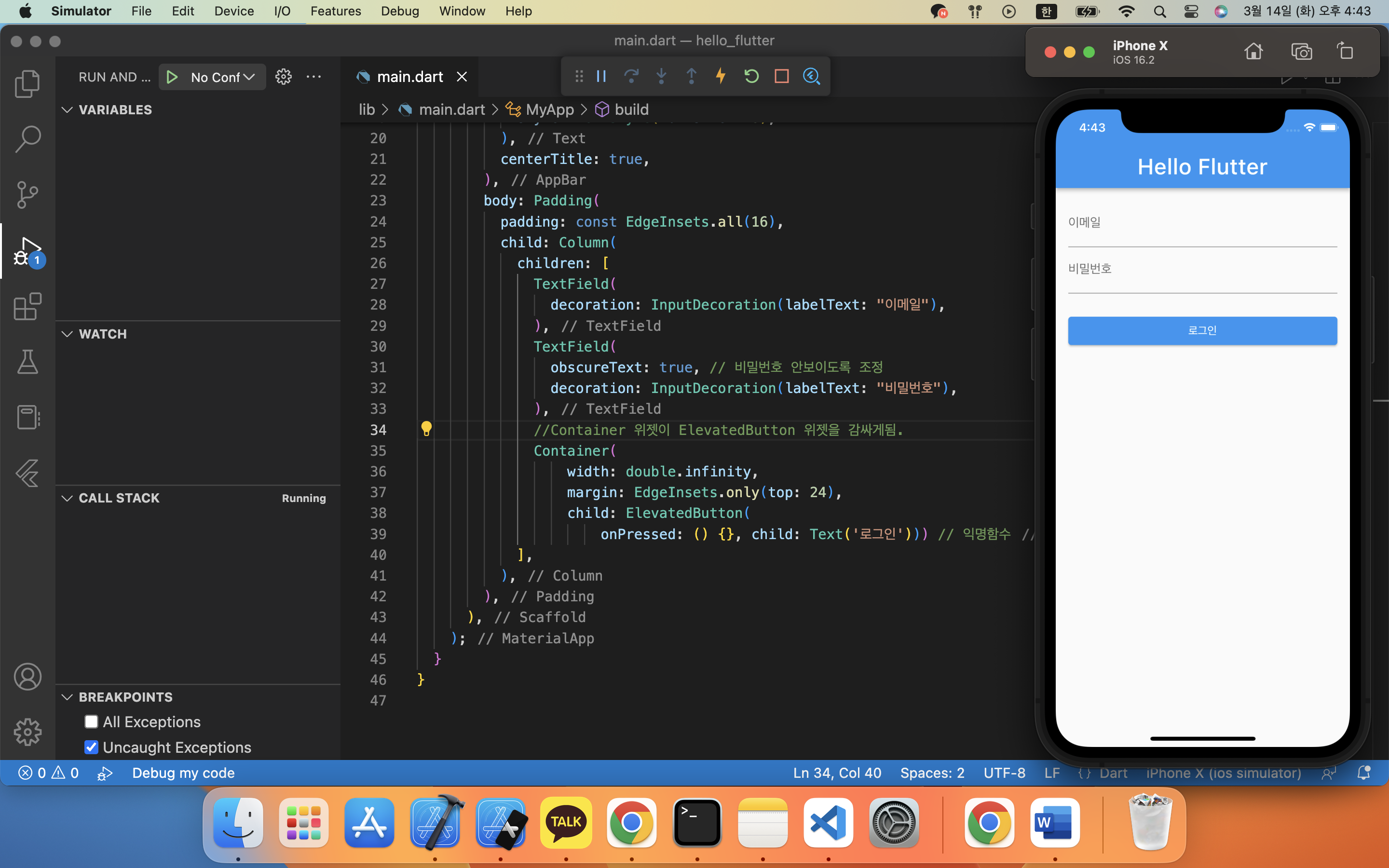This screenshot has width=1389, height=868.
Task: Open Run and Debug more actions ellipsis
Action: pyautogui.click(x=313, y=76)
